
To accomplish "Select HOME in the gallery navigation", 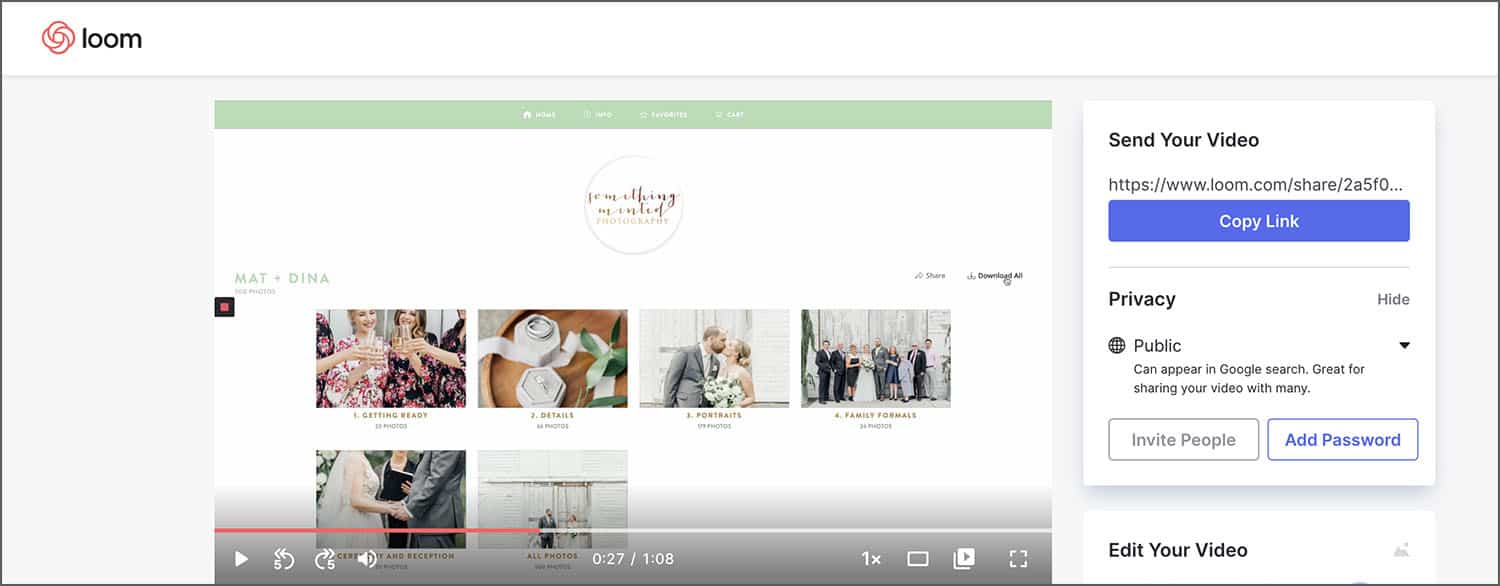I will coord(540,114).
